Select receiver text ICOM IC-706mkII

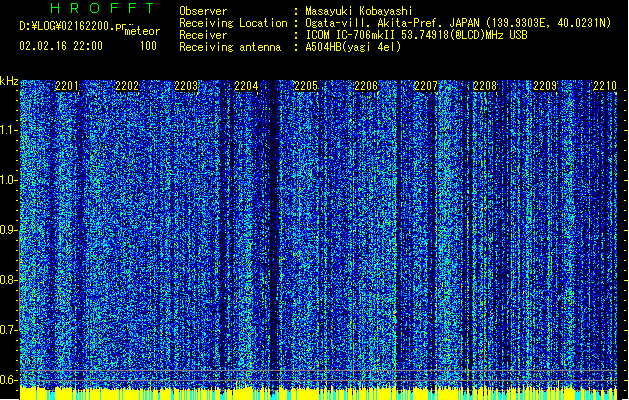(x=351, y=35)
